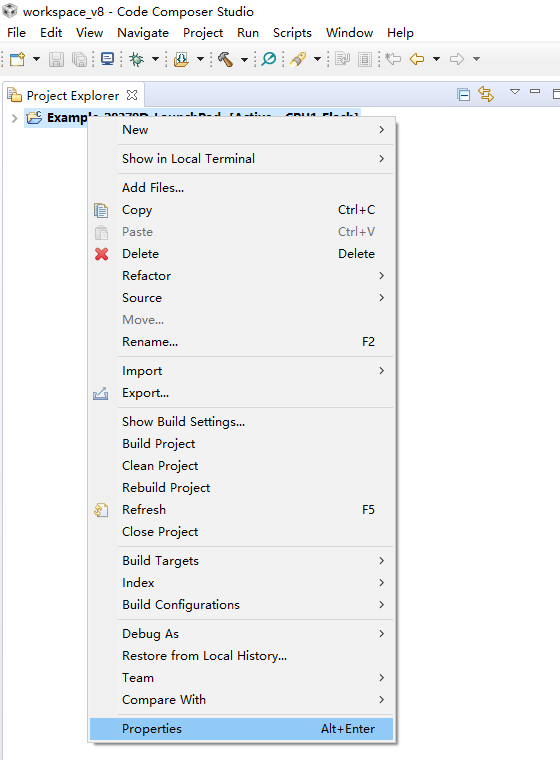Click the Flash pen tool icon
Screen dimensions: 560x760
click(x=298, y=59)
